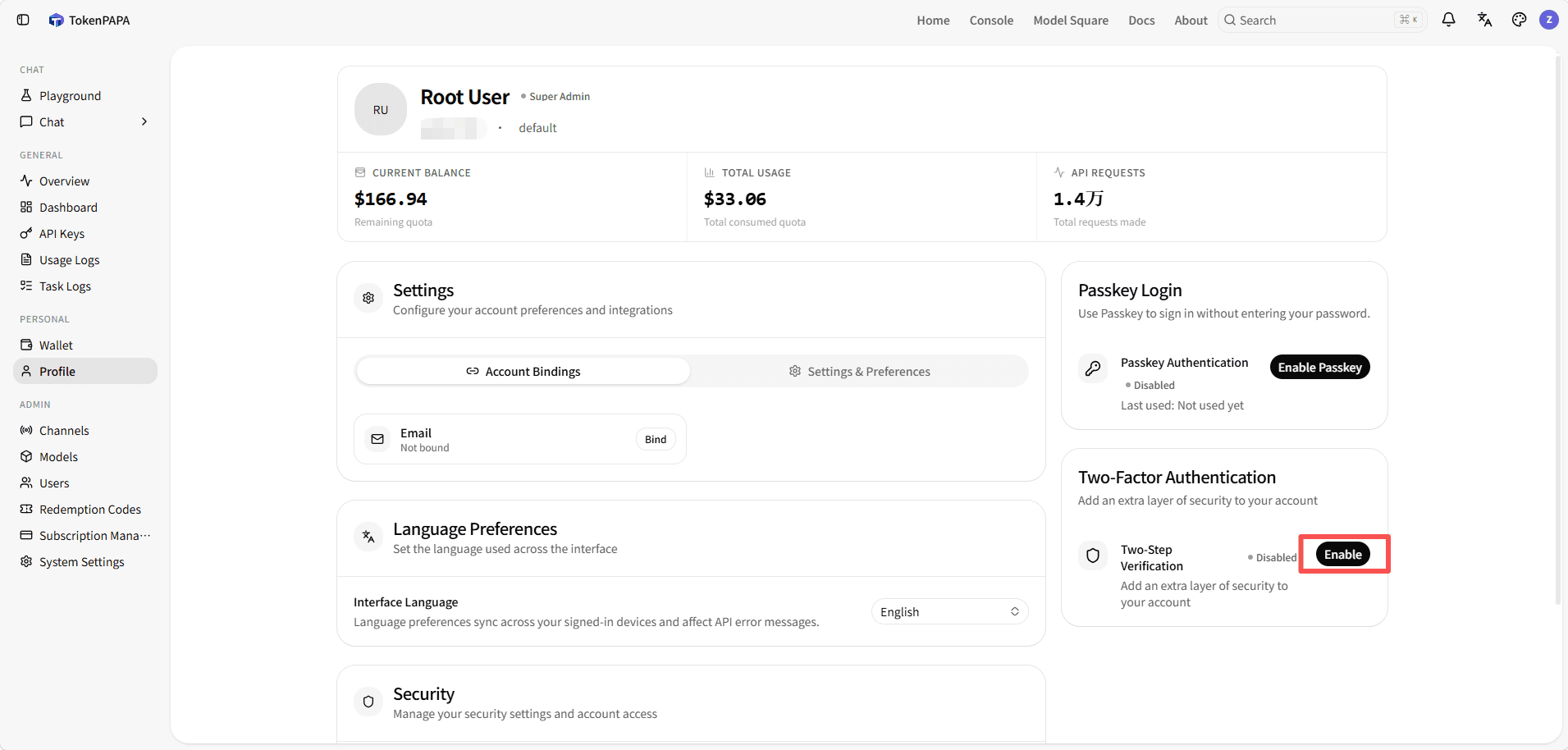The image size is (1568, 750).
Task: Click the API requests 1.4万 value
Action: click(x=1078, y=199)
